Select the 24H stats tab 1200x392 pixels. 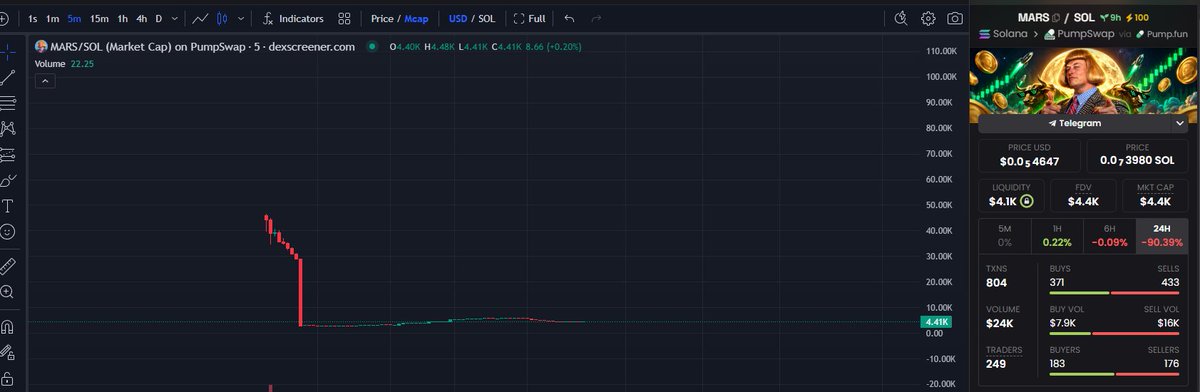1161,235
